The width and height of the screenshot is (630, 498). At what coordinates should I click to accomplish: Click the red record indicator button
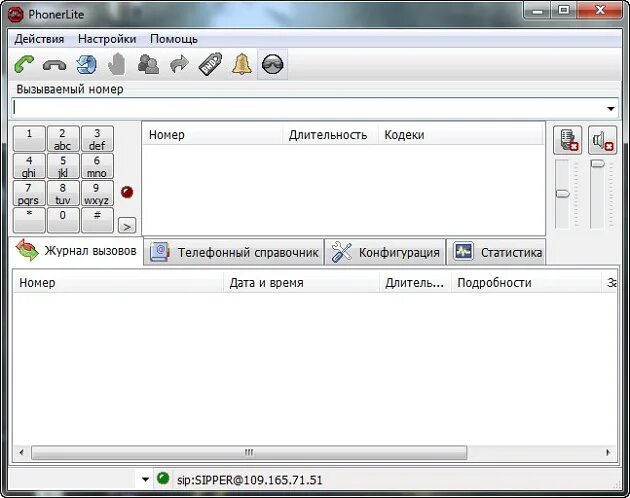pyautogui.click(x=127, y=192)
